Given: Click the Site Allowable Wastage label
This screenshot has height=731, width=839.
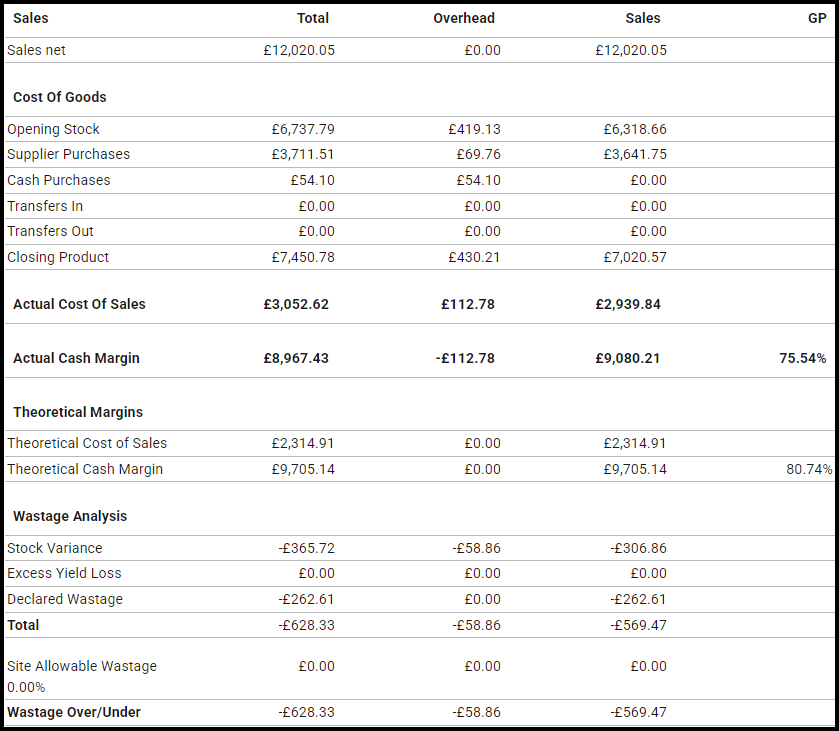Looking at the screenshot, I should pyautogui.click(x=82, y=666).
